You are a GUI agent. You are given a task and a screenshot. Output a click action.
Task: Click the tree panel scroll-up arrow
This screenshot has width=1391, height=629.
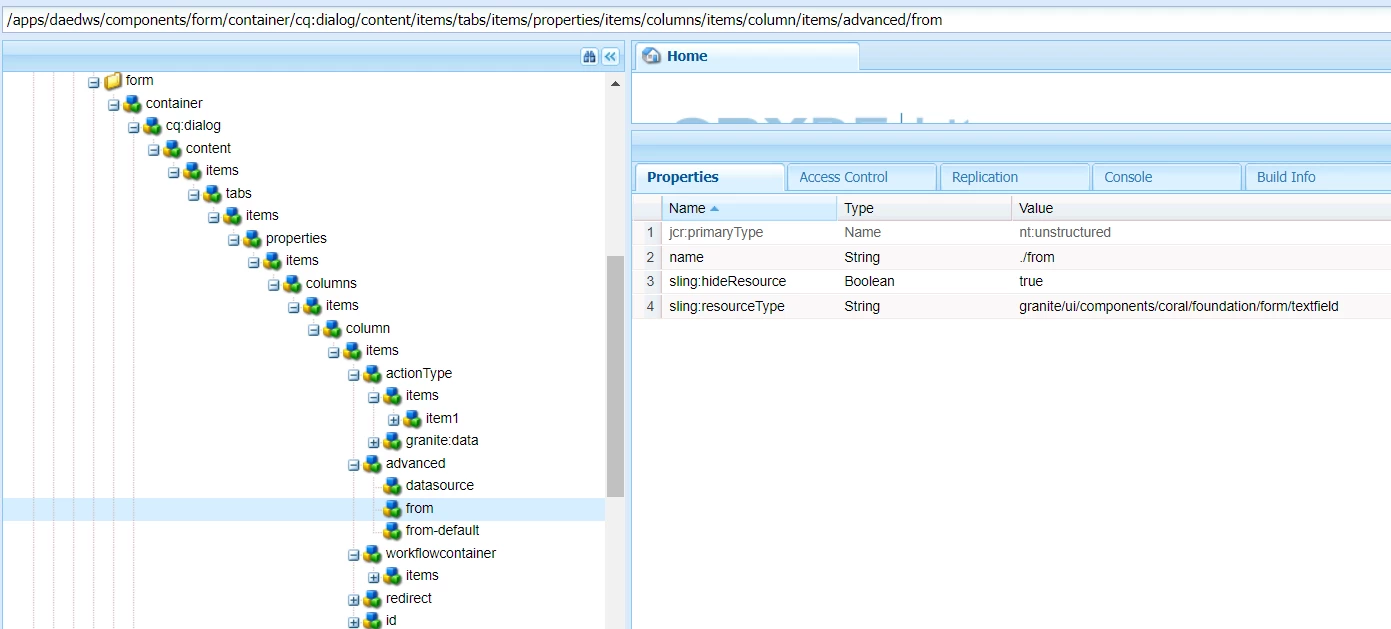pyautogui.click(x=615, y=84)
